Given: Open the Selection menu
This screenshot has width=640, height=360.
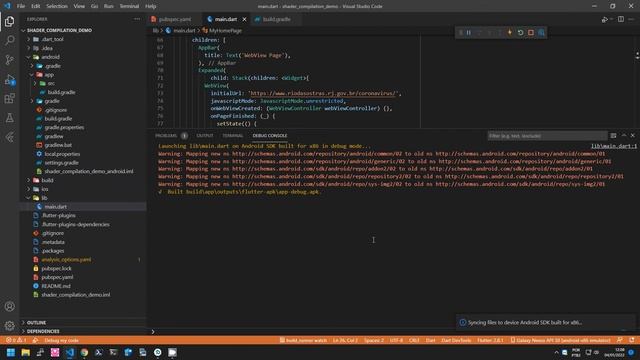Looking at the screenshot, I should [57, 6].
